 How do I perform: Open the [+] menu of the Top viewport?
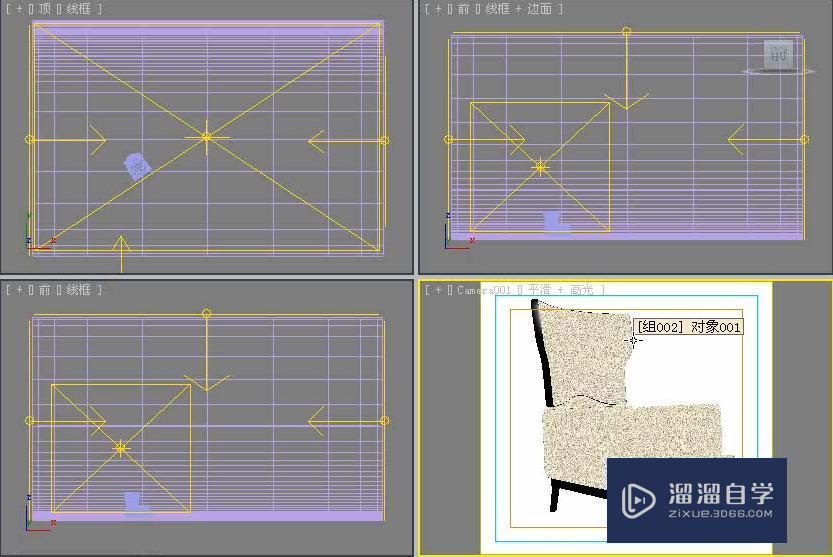click(x=19, y=9)
